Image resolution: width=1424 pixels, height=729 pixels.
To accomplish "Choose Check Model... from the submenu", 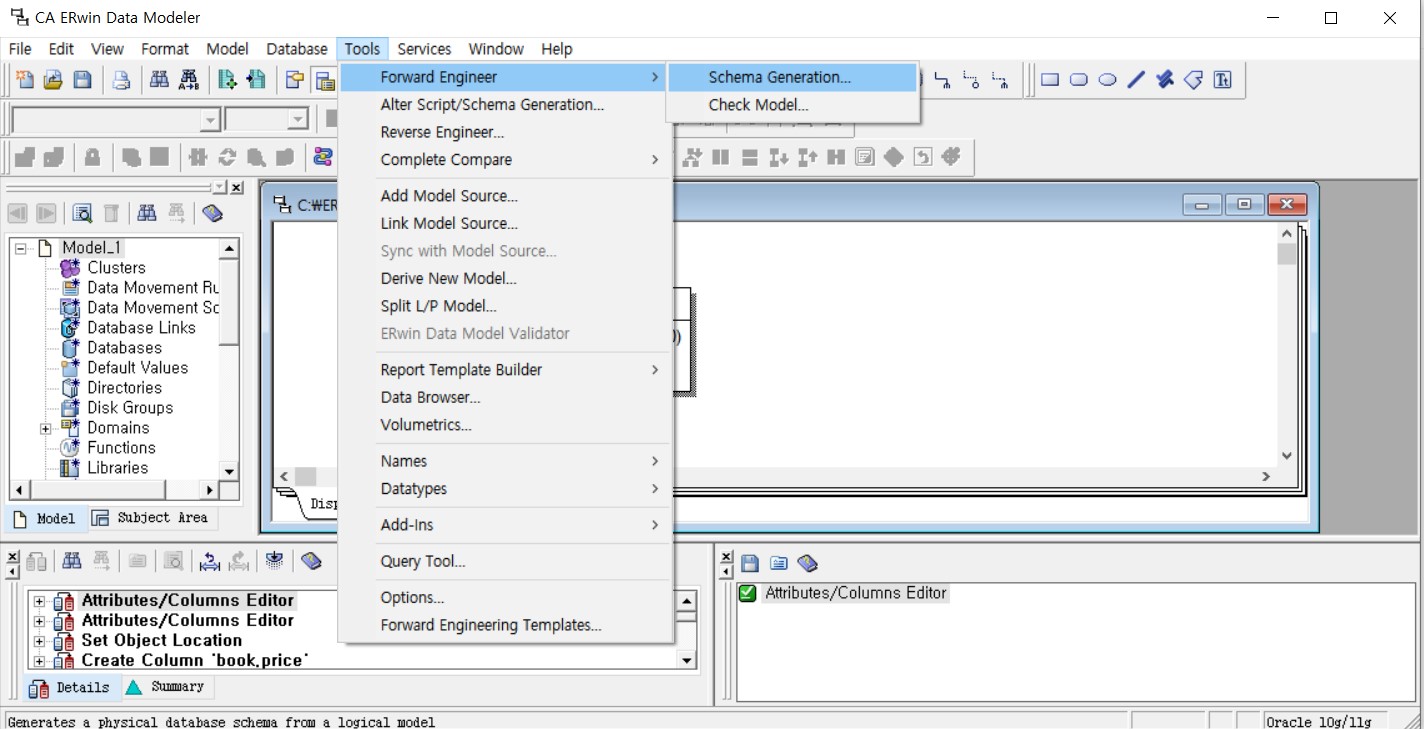I will (x=793, y=105).
